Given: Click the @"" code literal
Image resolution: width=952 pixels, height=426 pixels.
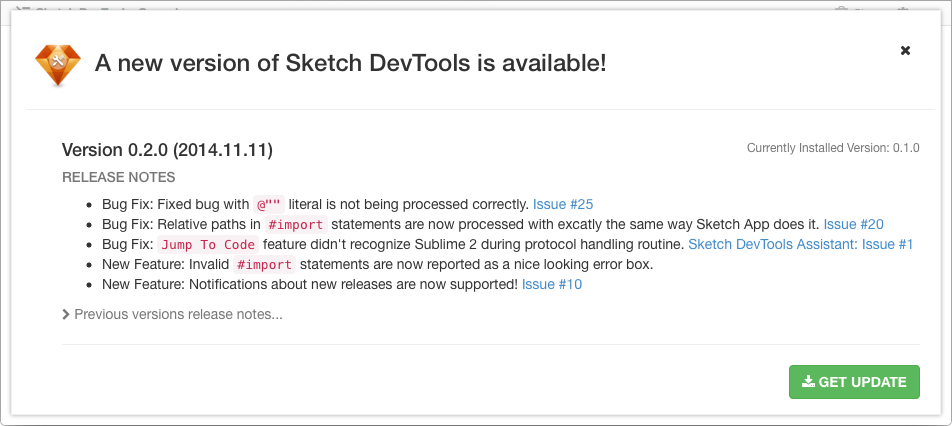Looking at the screenshot, I should tap(269, 204).
